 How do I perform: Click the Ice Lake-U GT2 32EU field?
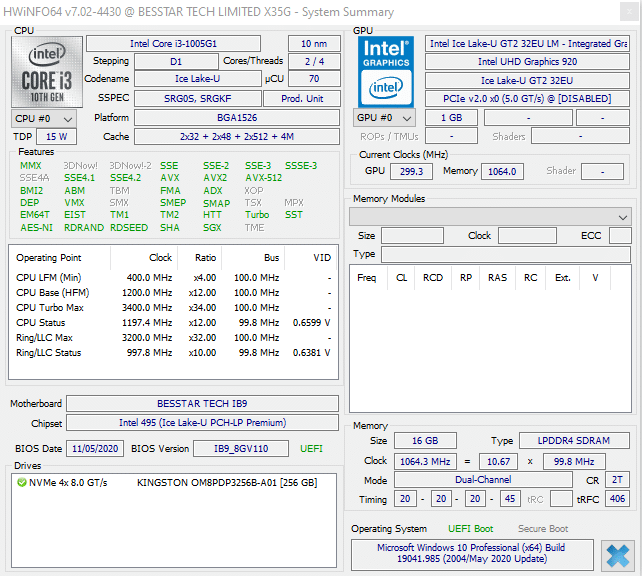click(527, 81)
